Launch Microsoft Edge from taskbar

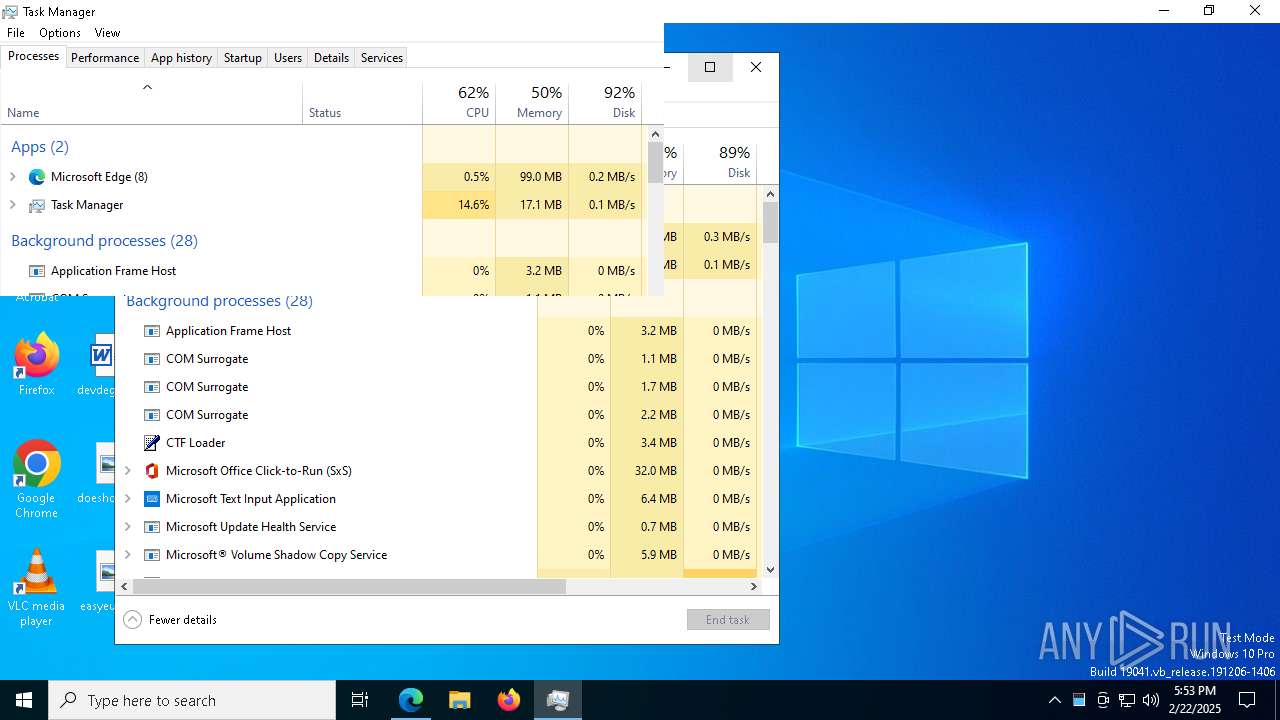(411, 700)
